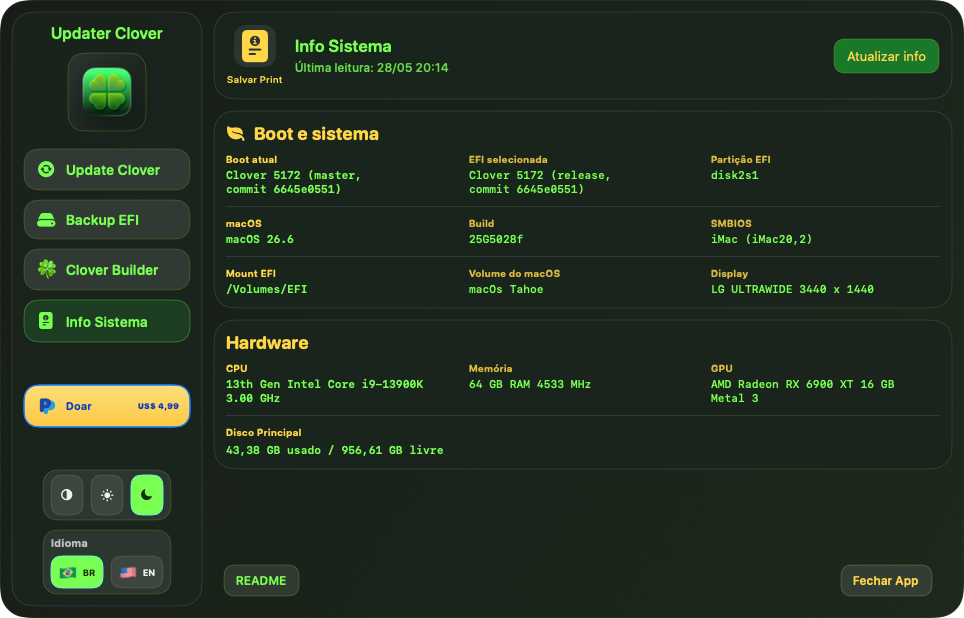Click the EFI selecionada value Clover 5172 release

[x=539, y=182]
